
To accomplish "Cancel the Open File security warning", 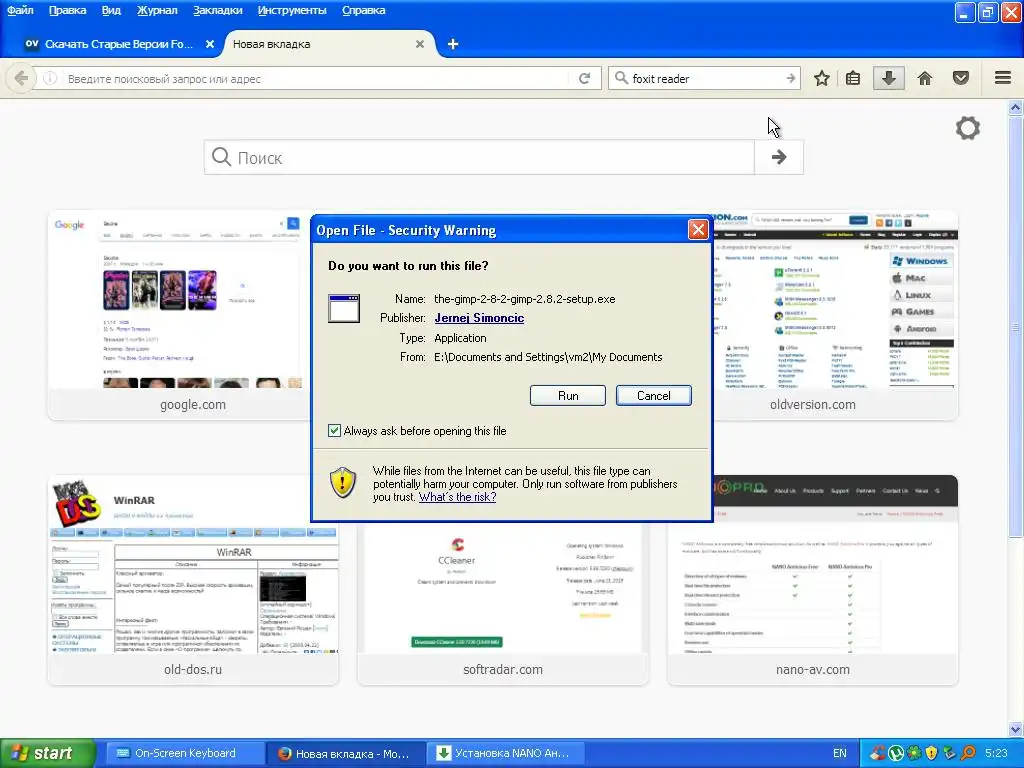I will tap(653, 396).
